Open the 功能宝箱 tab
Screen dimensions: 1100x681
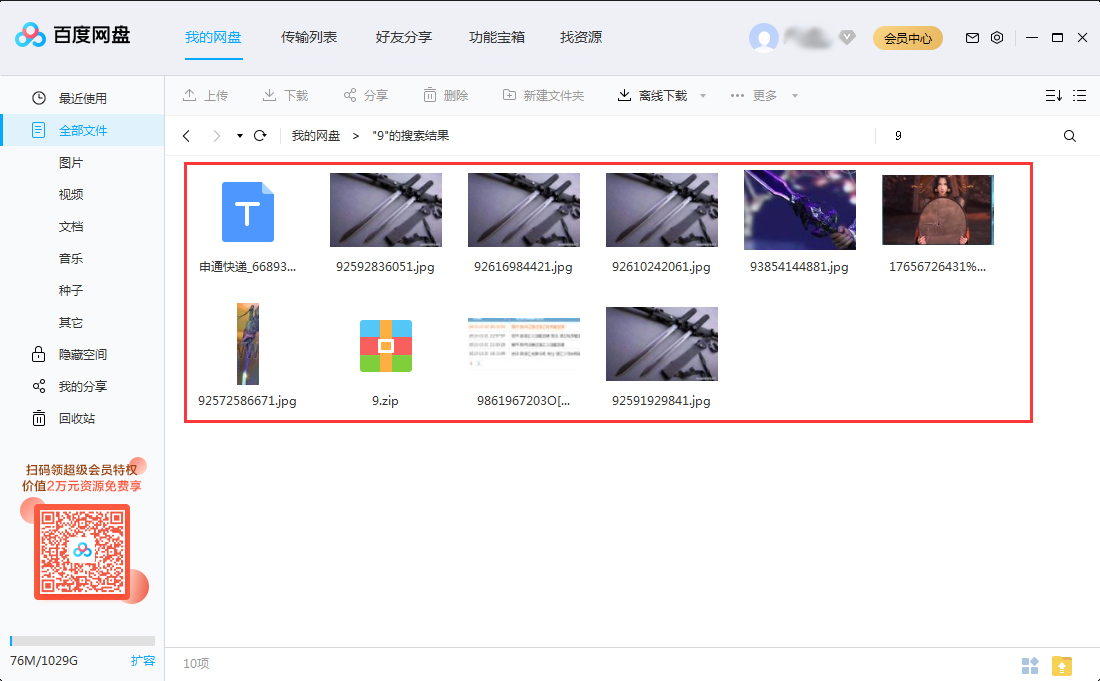498,37
